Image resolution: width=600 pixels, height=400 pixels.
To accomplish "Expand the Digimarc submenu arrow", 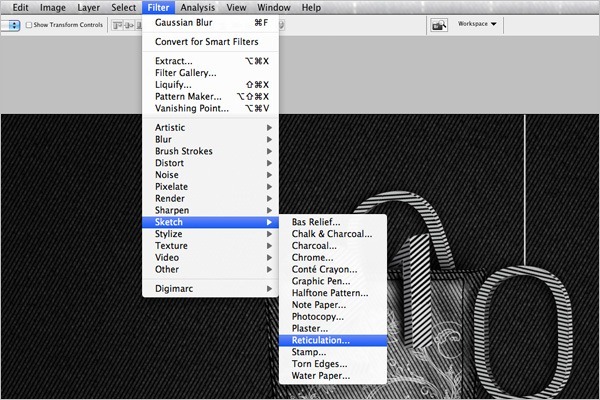I will (269, 289).
